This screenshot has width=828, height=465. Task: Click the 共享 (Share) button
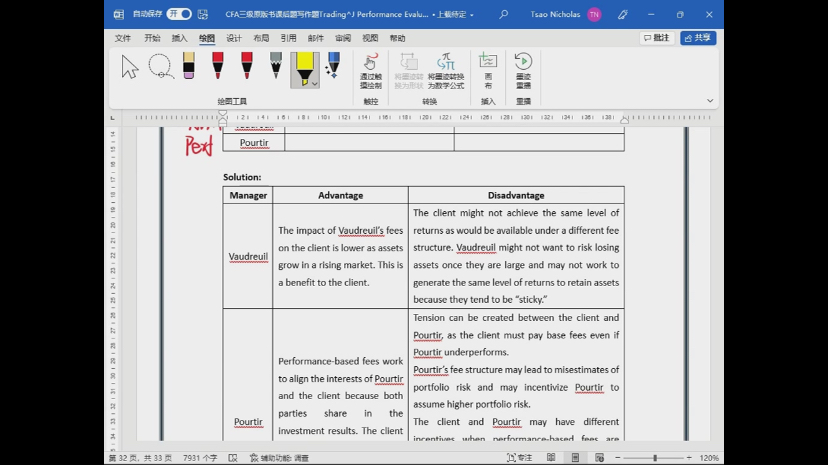tap(698, 38)
